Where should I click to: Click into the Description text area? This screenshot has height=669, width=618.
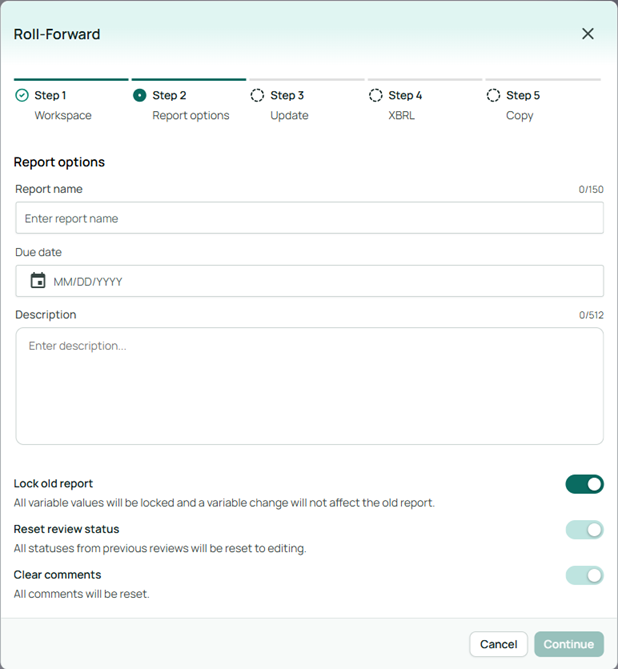[309, 386]
